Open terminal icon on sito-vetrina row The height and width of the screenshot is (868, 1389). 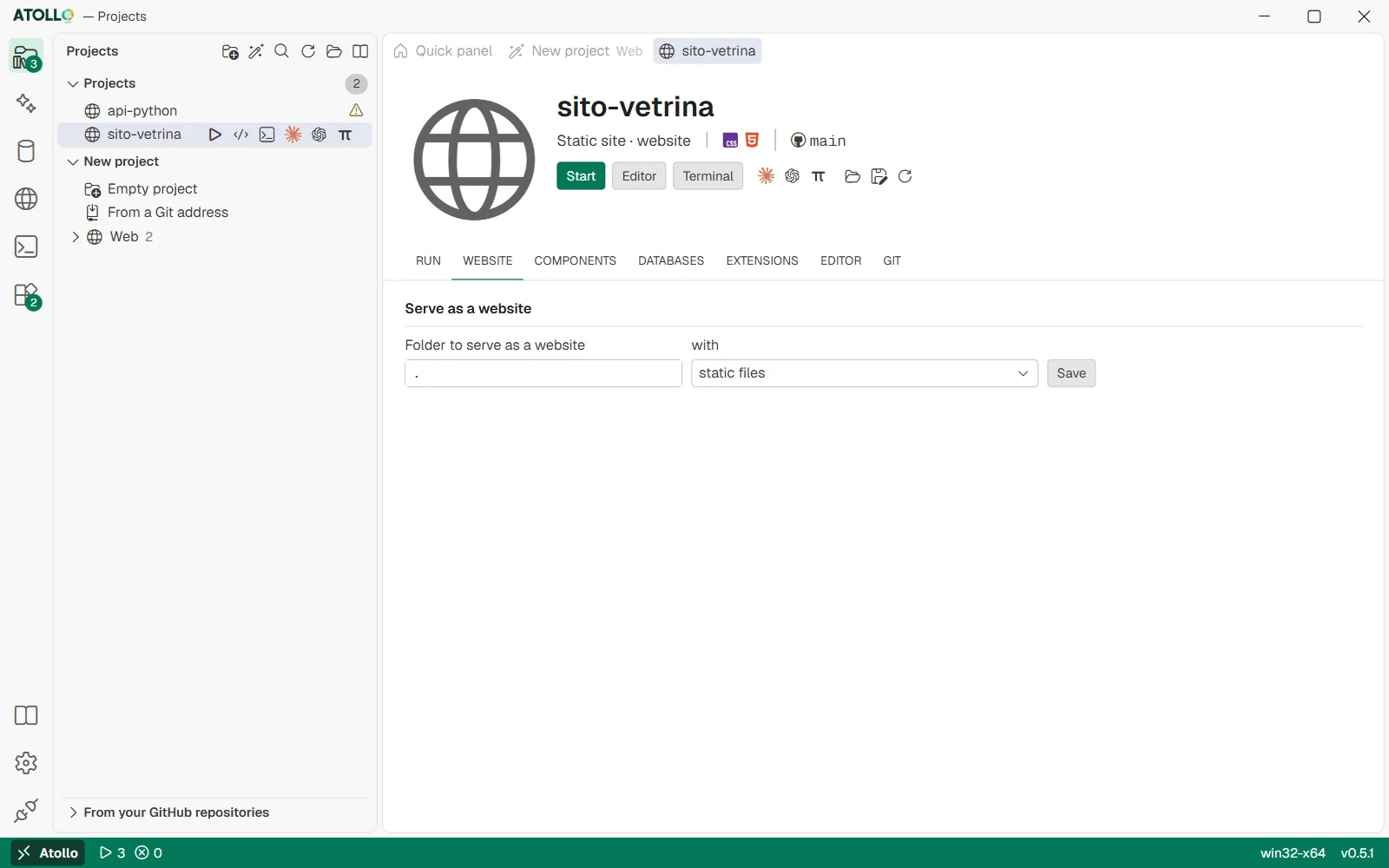click(267, 135)
